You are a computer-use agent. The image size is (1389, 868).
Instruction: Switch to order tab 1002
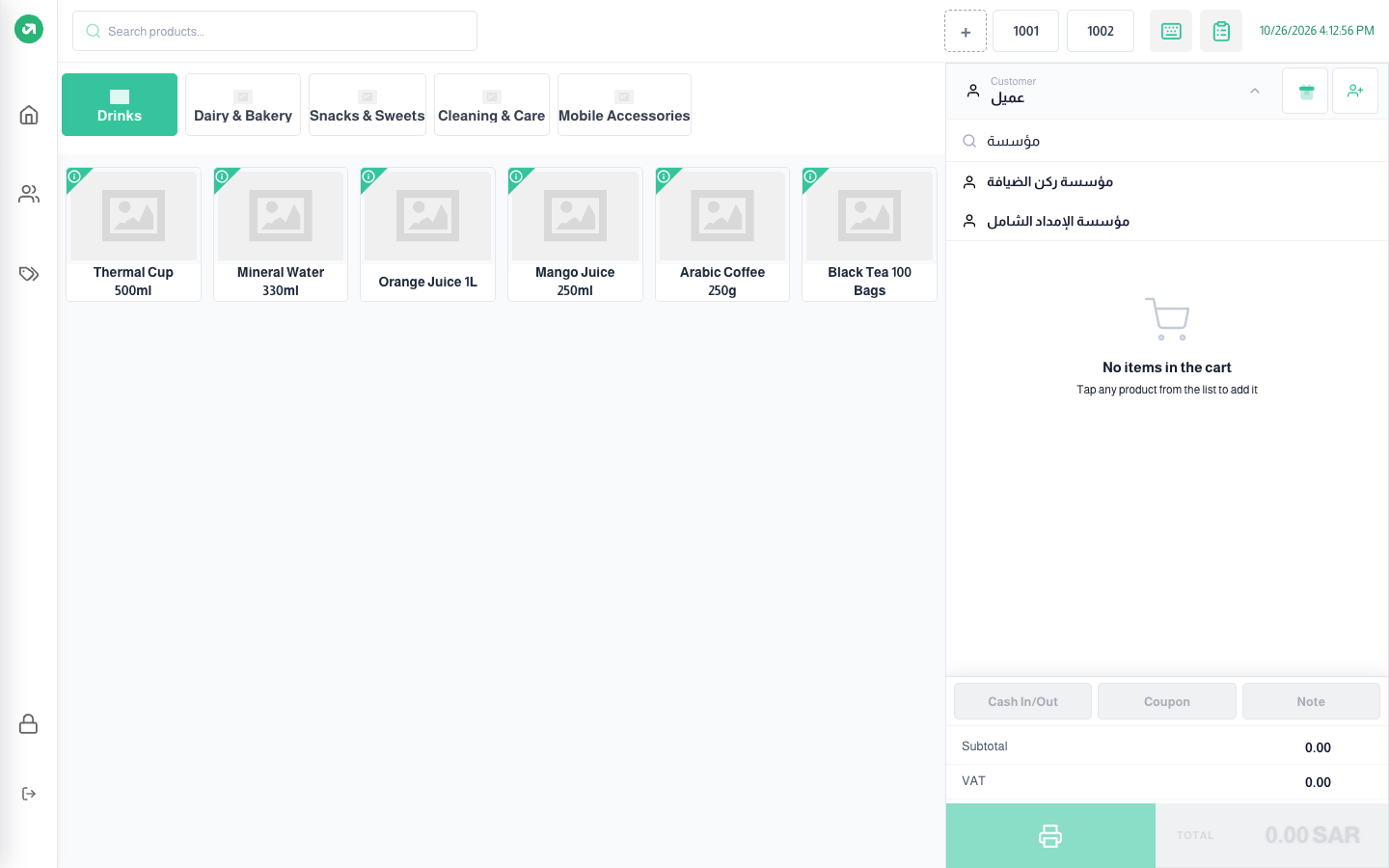tap(1101, 31)
